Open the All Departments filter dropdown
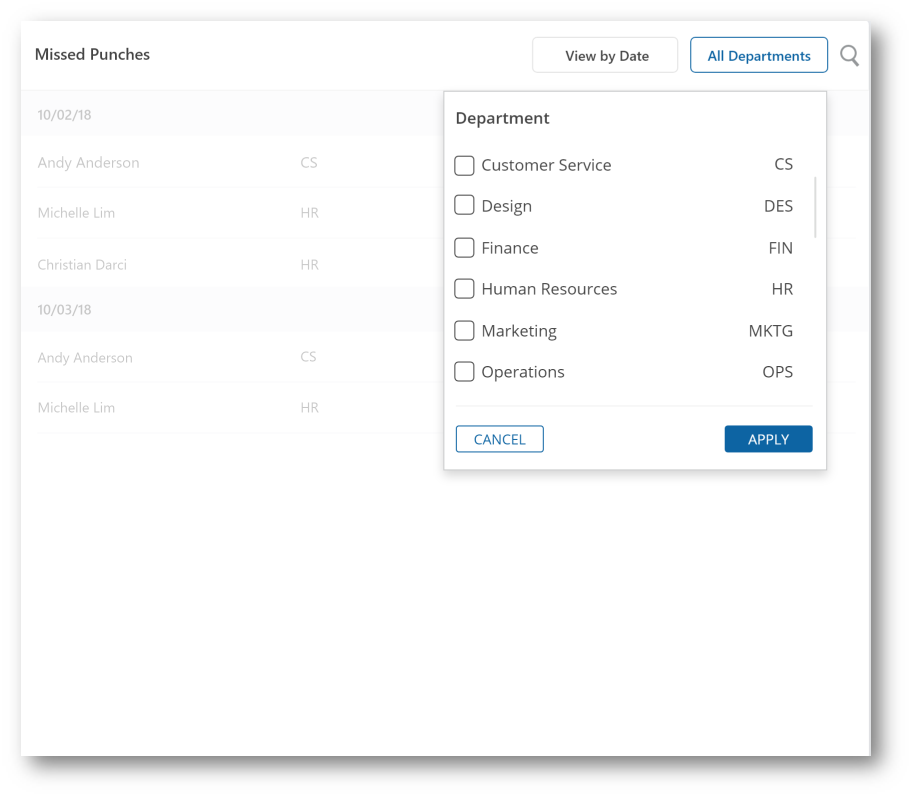913x798 pixels. point(758,56)
